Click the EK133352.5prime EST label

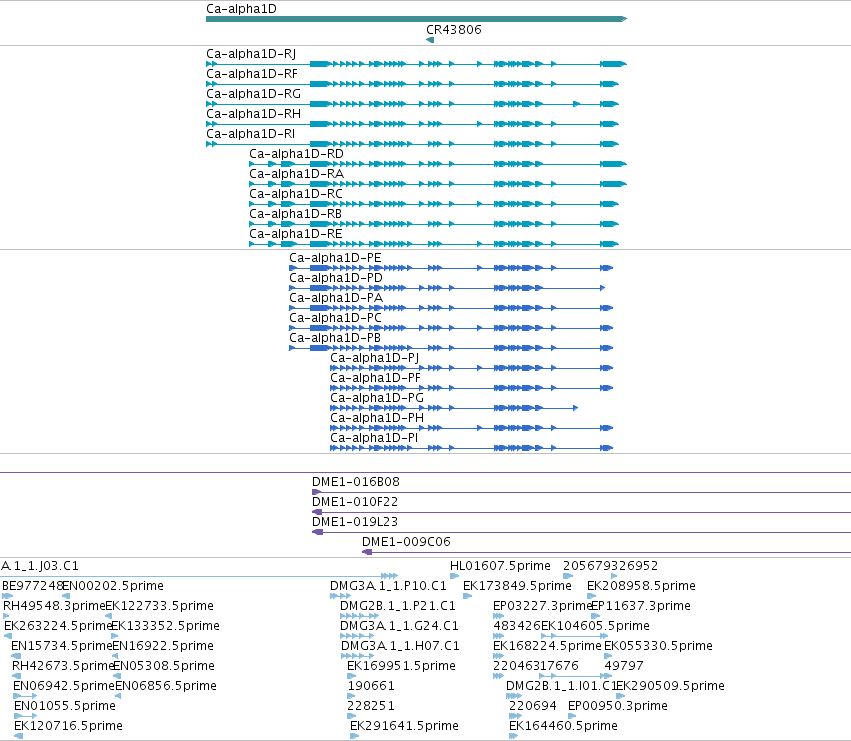[165, 626]
